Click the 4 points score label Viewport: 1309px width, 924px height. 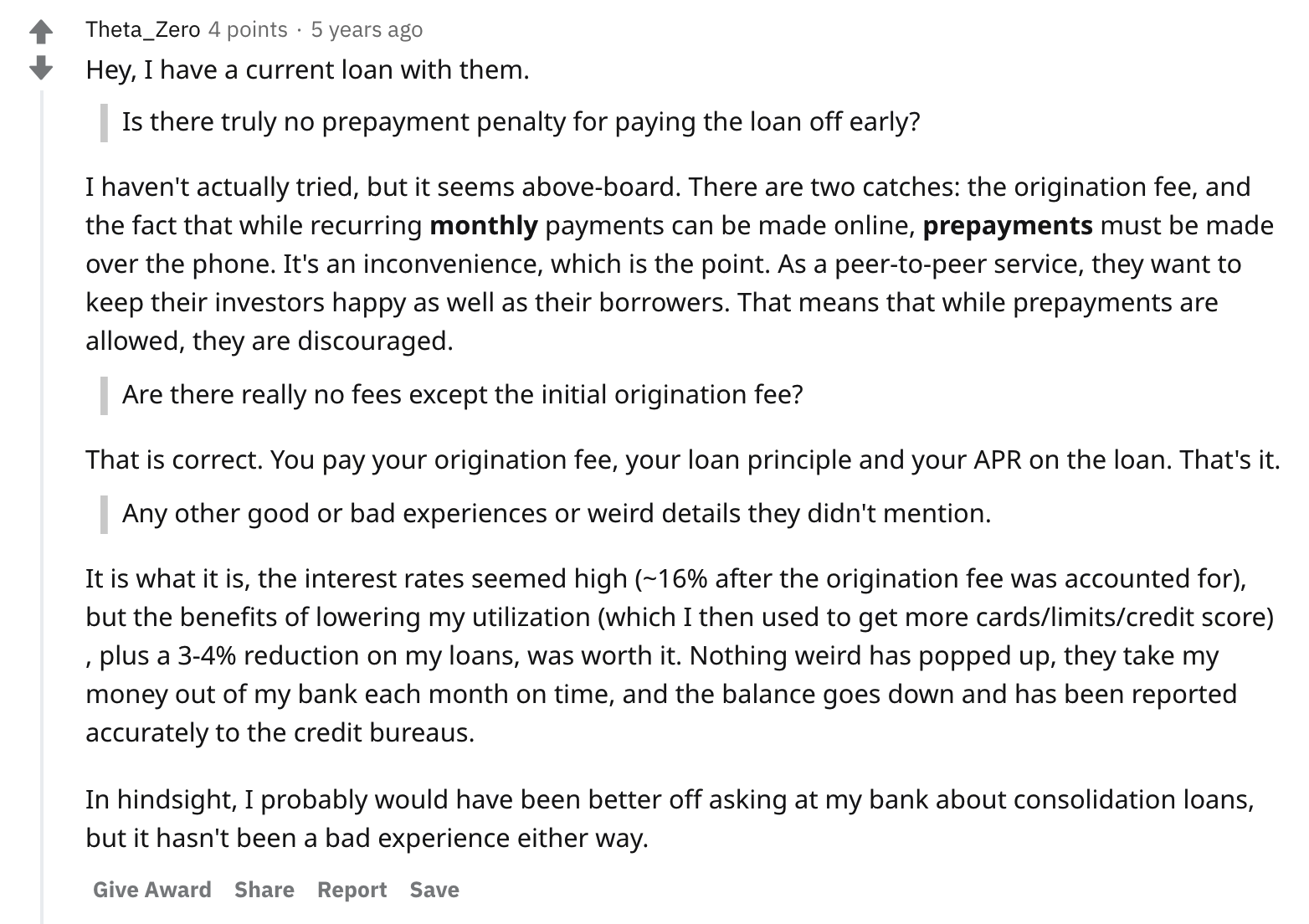(x=247, y=29)
